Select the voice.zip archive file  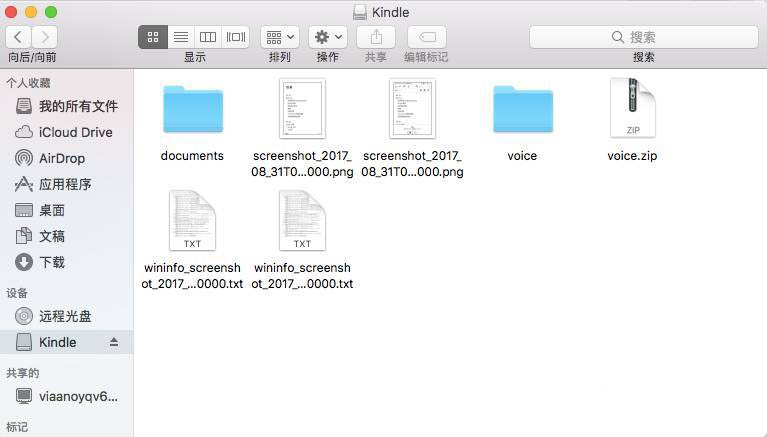pyautogui.click(x=632, y=108)
